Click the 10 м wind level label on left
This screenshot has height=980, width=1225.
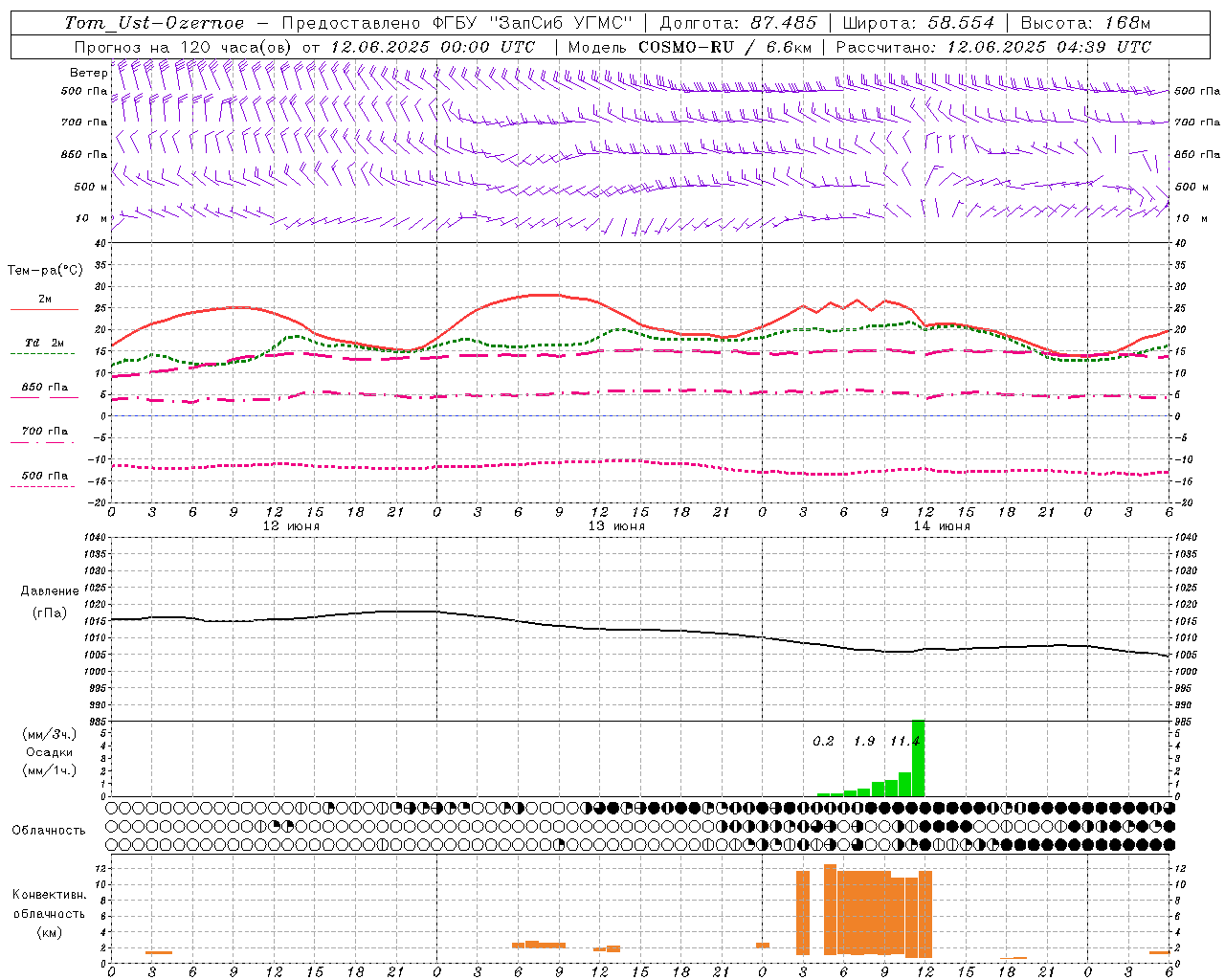(93, 218)
